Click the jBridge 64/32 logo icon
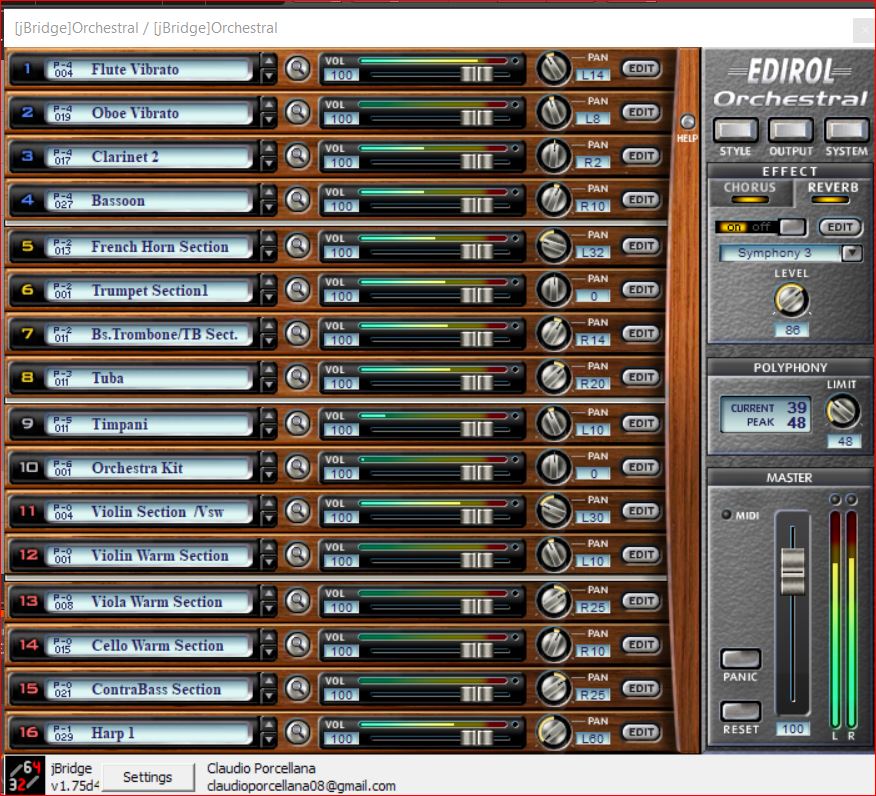This screenshot has height=796, width=876. [x=25, y=776]
